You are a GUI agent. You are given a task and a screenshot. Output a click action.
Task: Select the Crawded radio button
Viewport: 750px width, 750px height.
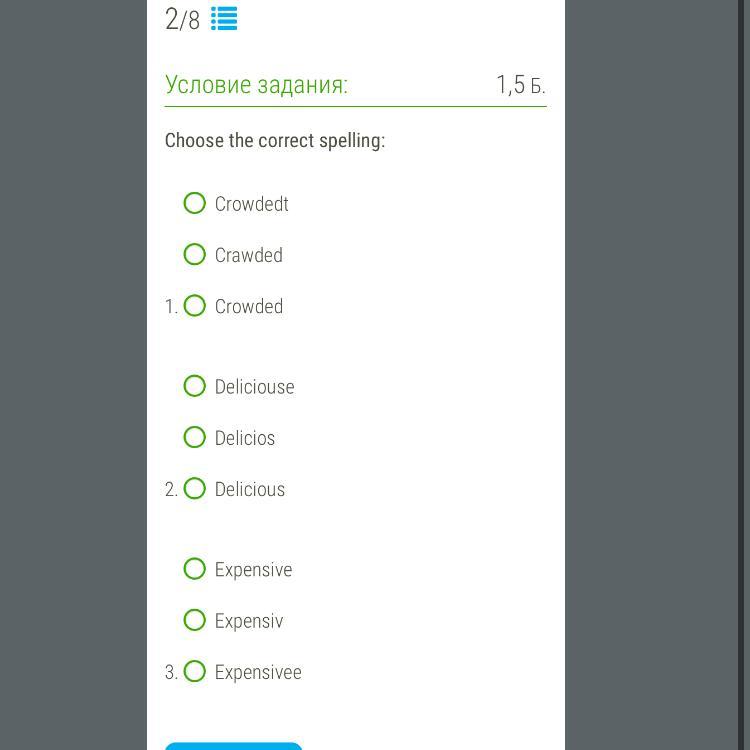[195, 255]
